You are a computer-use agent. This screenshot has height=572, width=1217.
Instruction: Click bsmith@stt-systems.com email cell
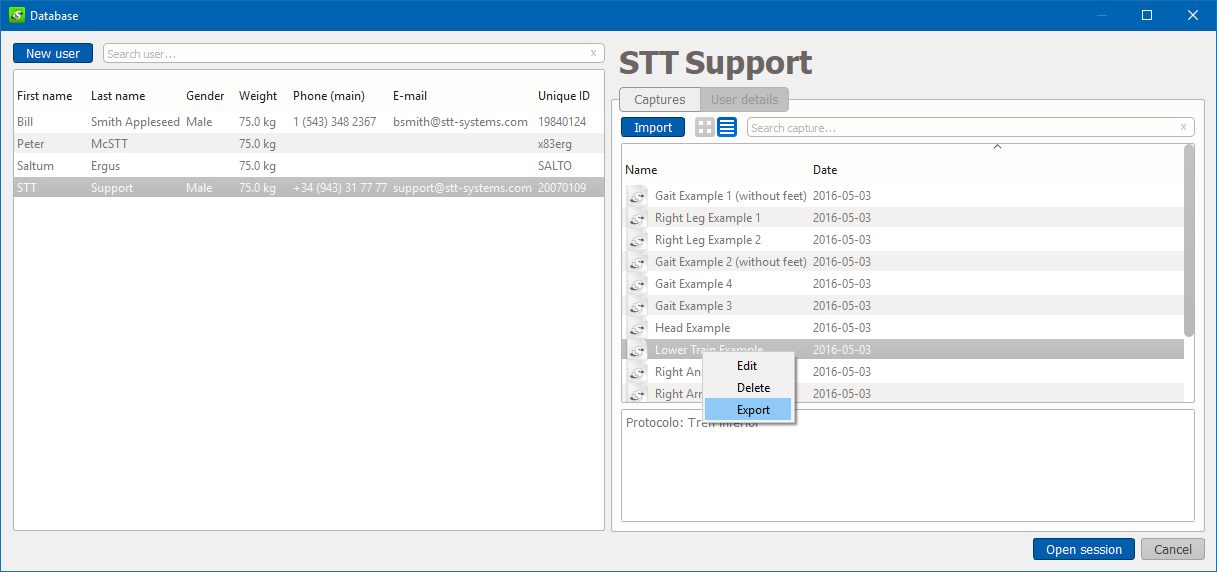tap(460, 122)
